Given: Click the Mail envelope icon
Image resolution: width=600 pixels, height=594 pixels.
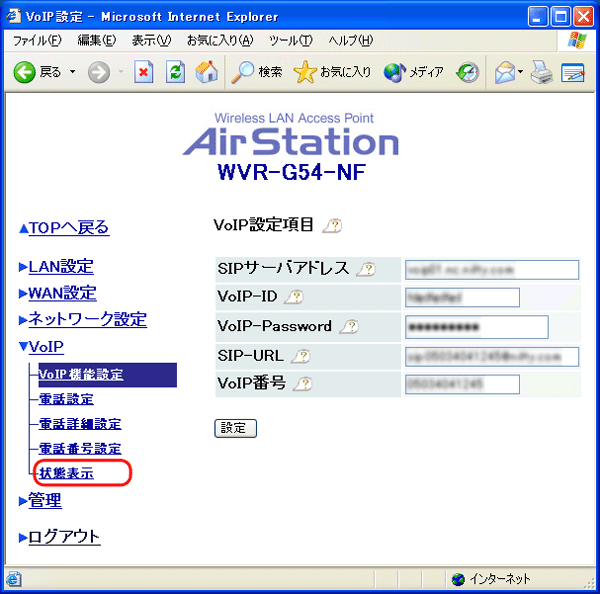Looking at the screenshot, I should pyautogui.click(x=505, y=72).
